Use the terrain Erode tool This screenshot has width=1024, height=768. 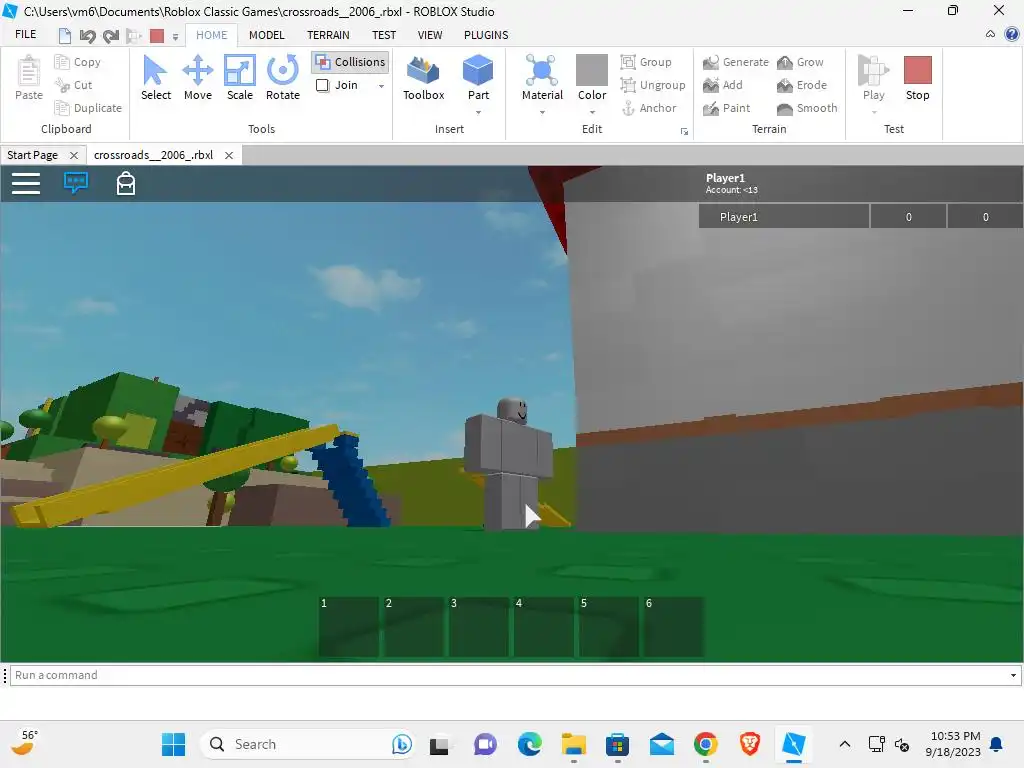tap(802, 85)
